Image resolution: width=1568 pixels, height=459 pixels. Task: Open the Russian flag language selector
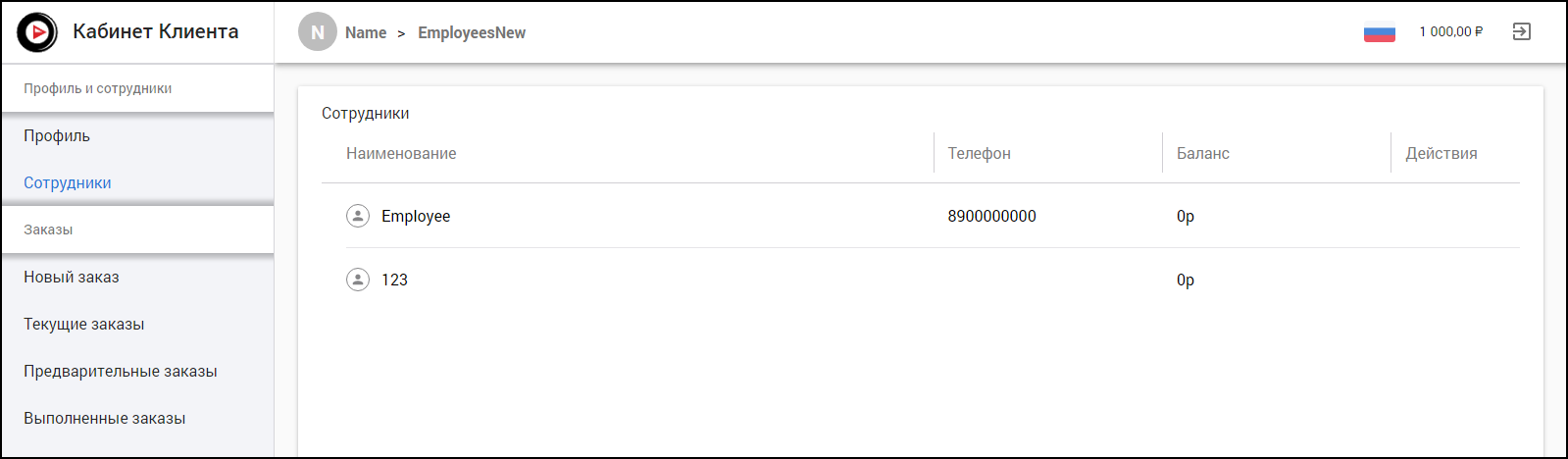click(x=1379, y=32)
